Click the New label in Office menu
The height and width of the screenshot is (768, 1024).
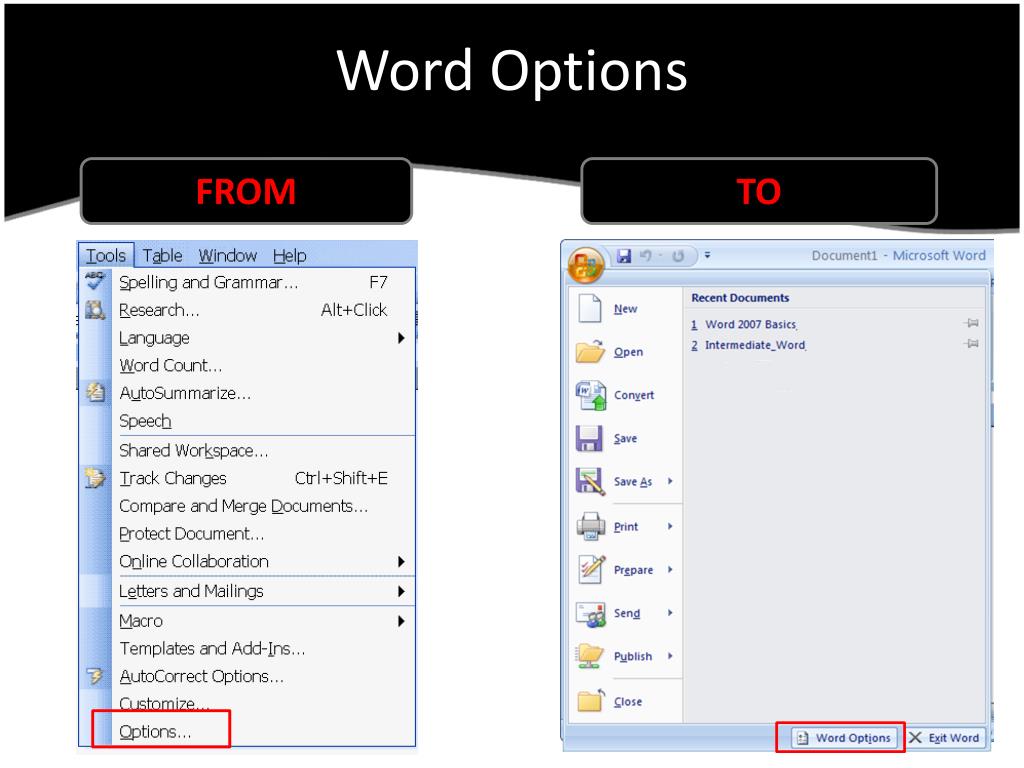(x=625, y=309)
